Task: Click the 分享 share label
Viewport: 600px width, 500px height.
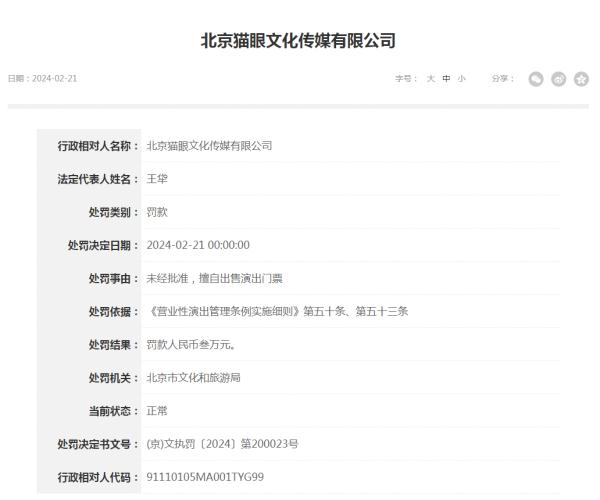Action: click(502, 78)
